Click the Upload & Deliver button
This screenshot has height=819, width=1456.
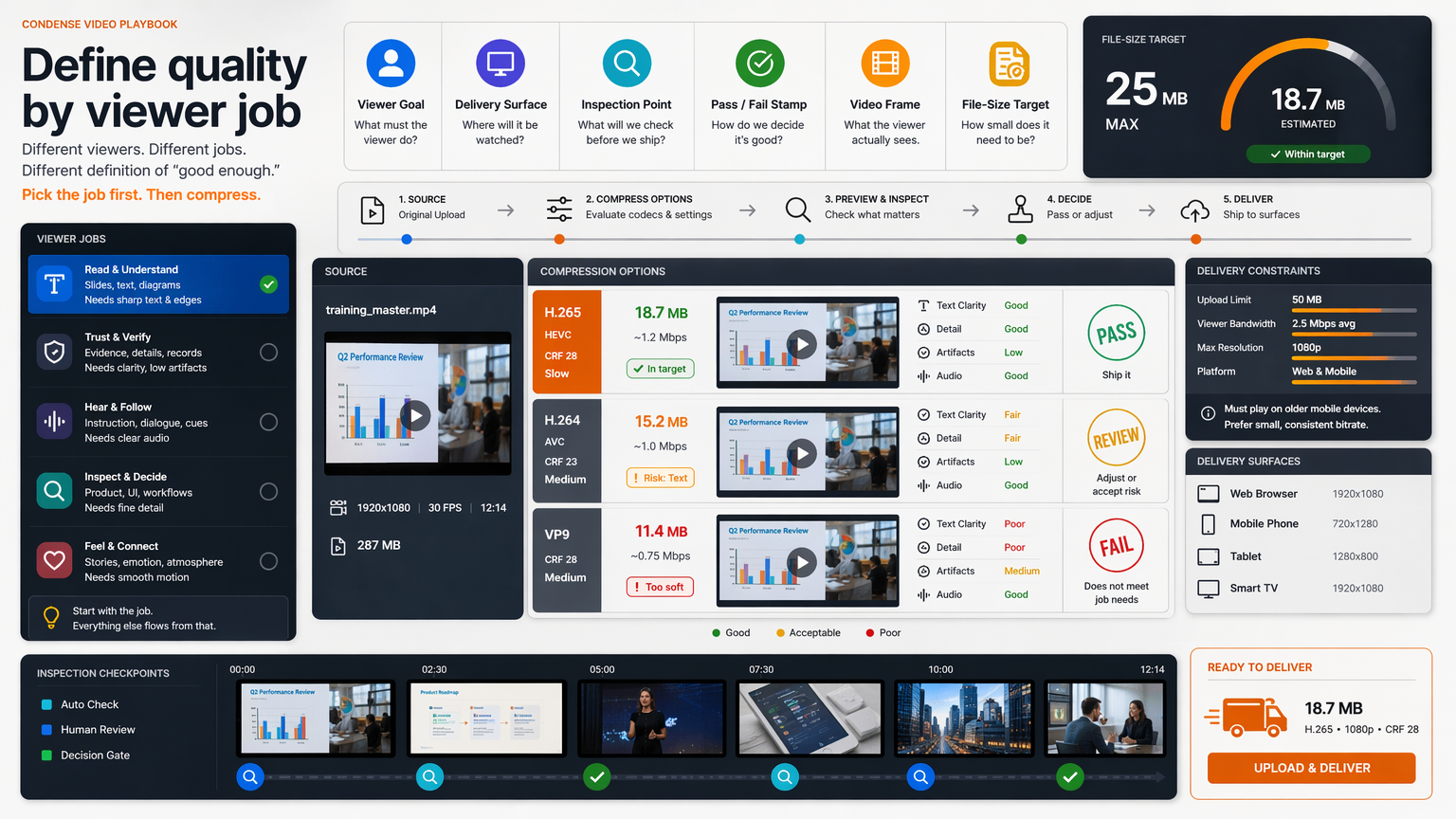coord(1311,768)
